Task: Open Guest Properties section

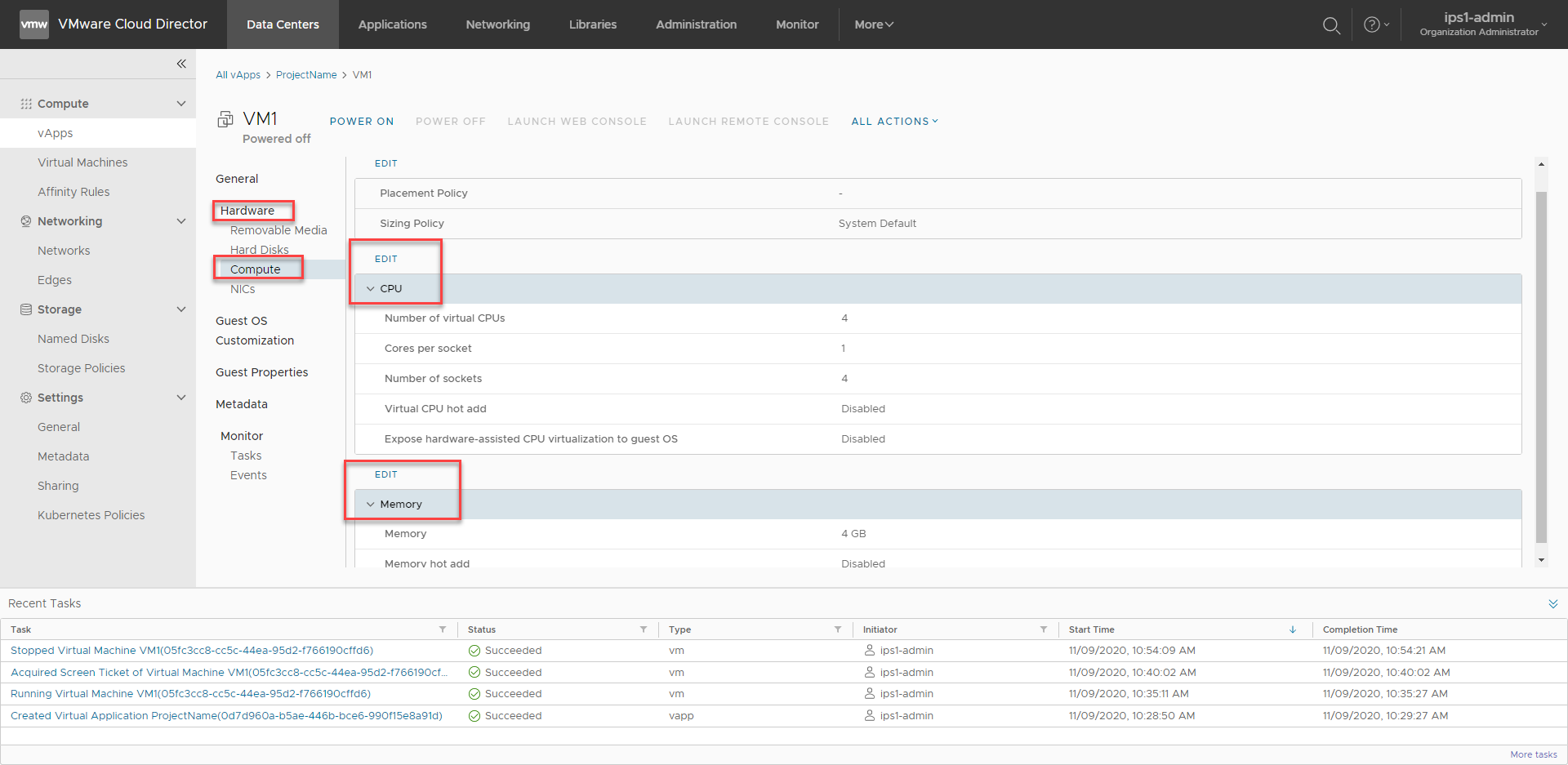Action: point(261,372)
